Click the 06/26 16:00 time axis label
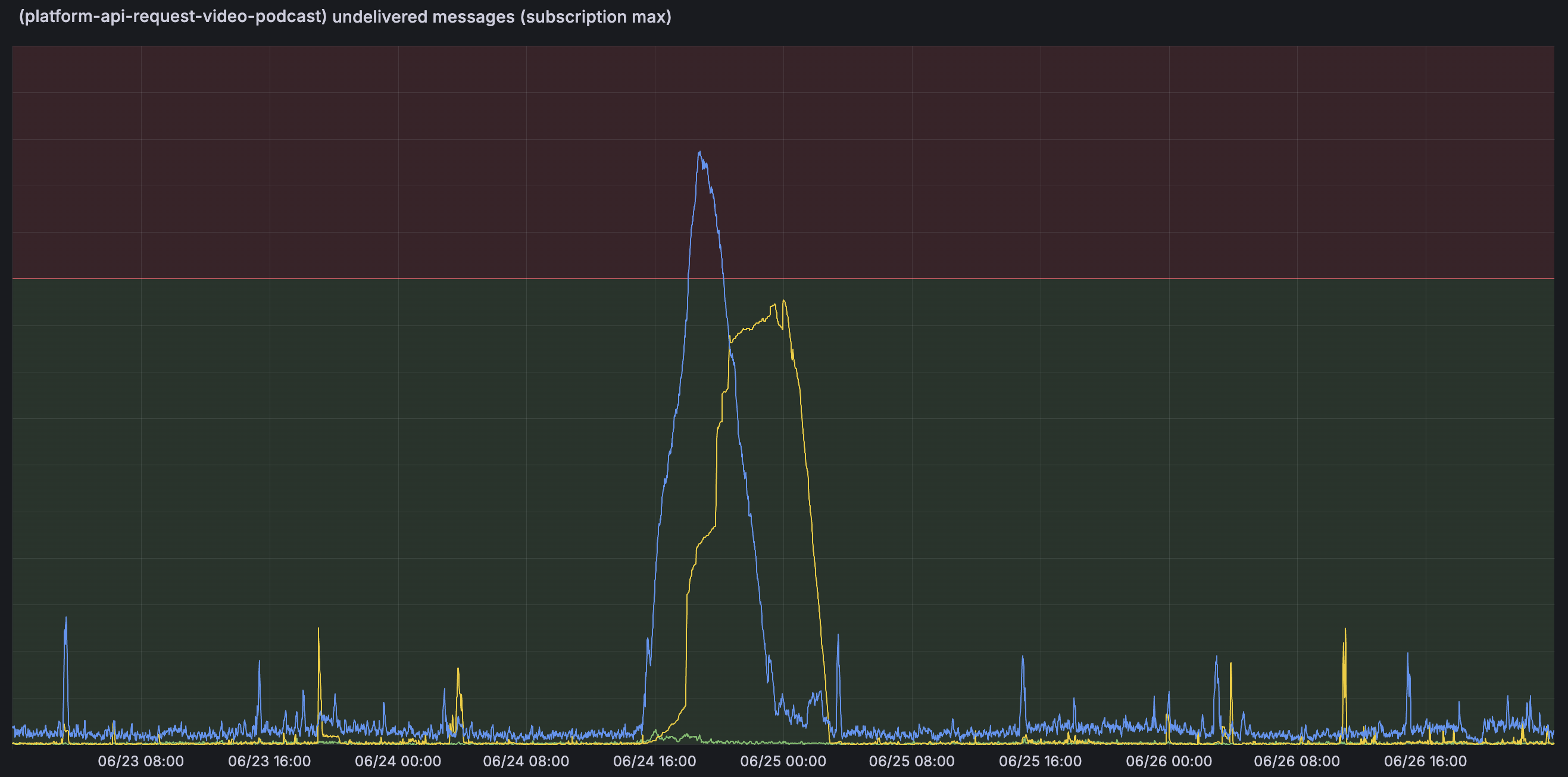 coord(1425,761)
